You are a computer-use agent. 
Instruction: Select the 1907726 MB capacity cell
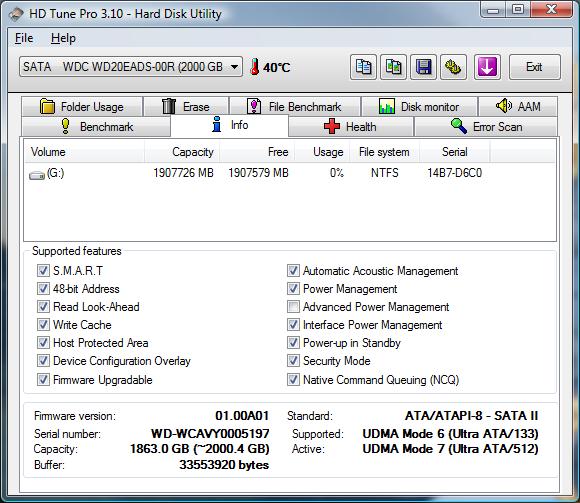point(183,173)
